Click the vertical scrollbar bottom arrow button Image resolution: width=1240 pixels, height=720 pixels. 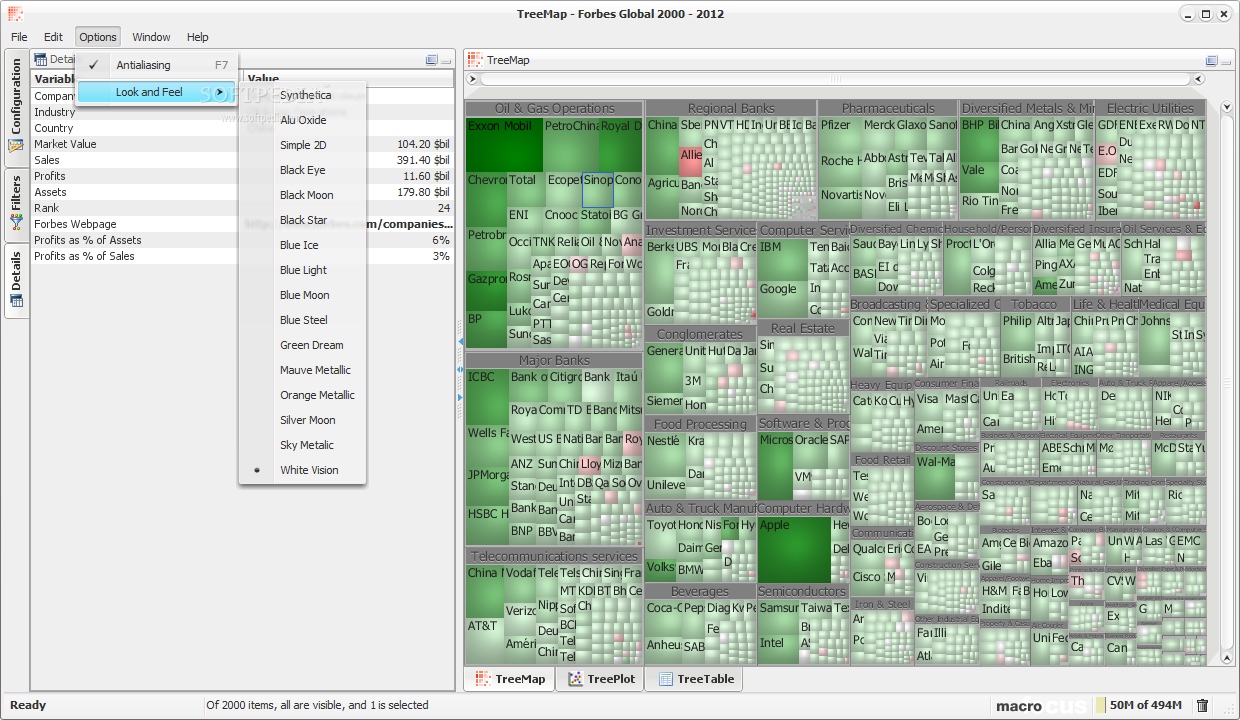click(x=1227, y=657)
